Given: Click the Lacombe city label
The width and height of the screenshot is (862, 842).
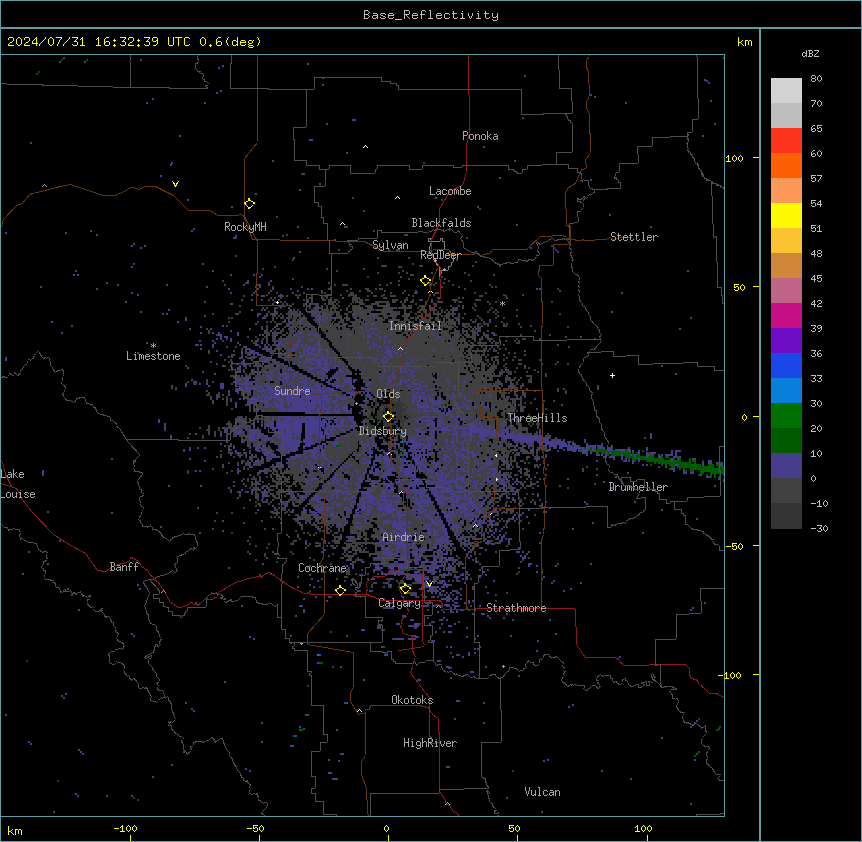Looking at the screenshot, I should point(450,191).
